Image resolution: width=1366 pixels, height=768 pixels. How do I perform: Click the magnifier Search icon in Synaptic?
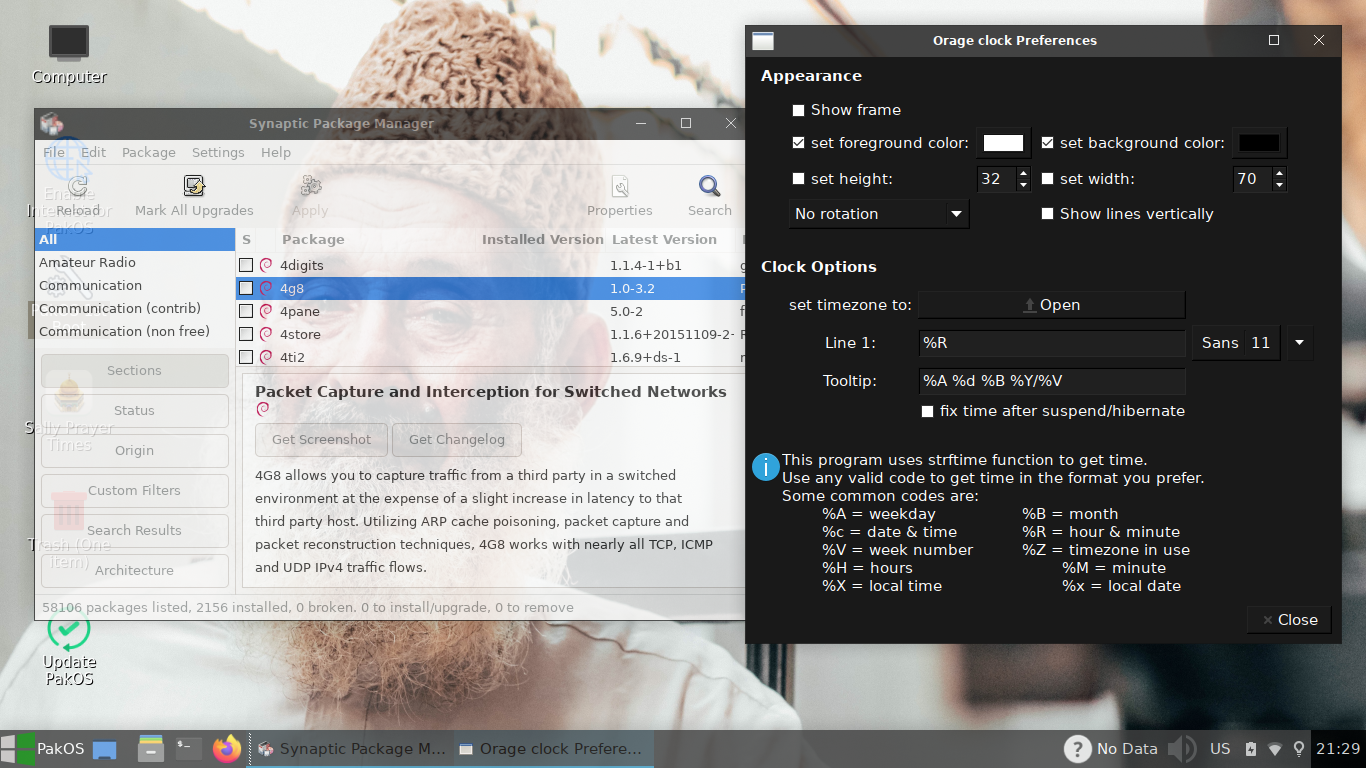tap(710, 186)
